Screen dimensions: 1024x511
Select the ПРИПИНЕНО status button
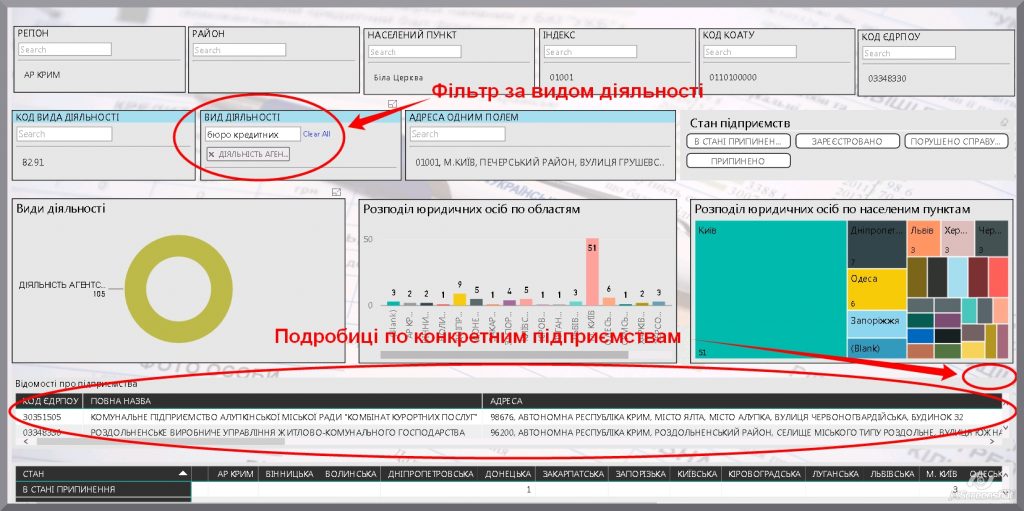click(x=740, y=160)
